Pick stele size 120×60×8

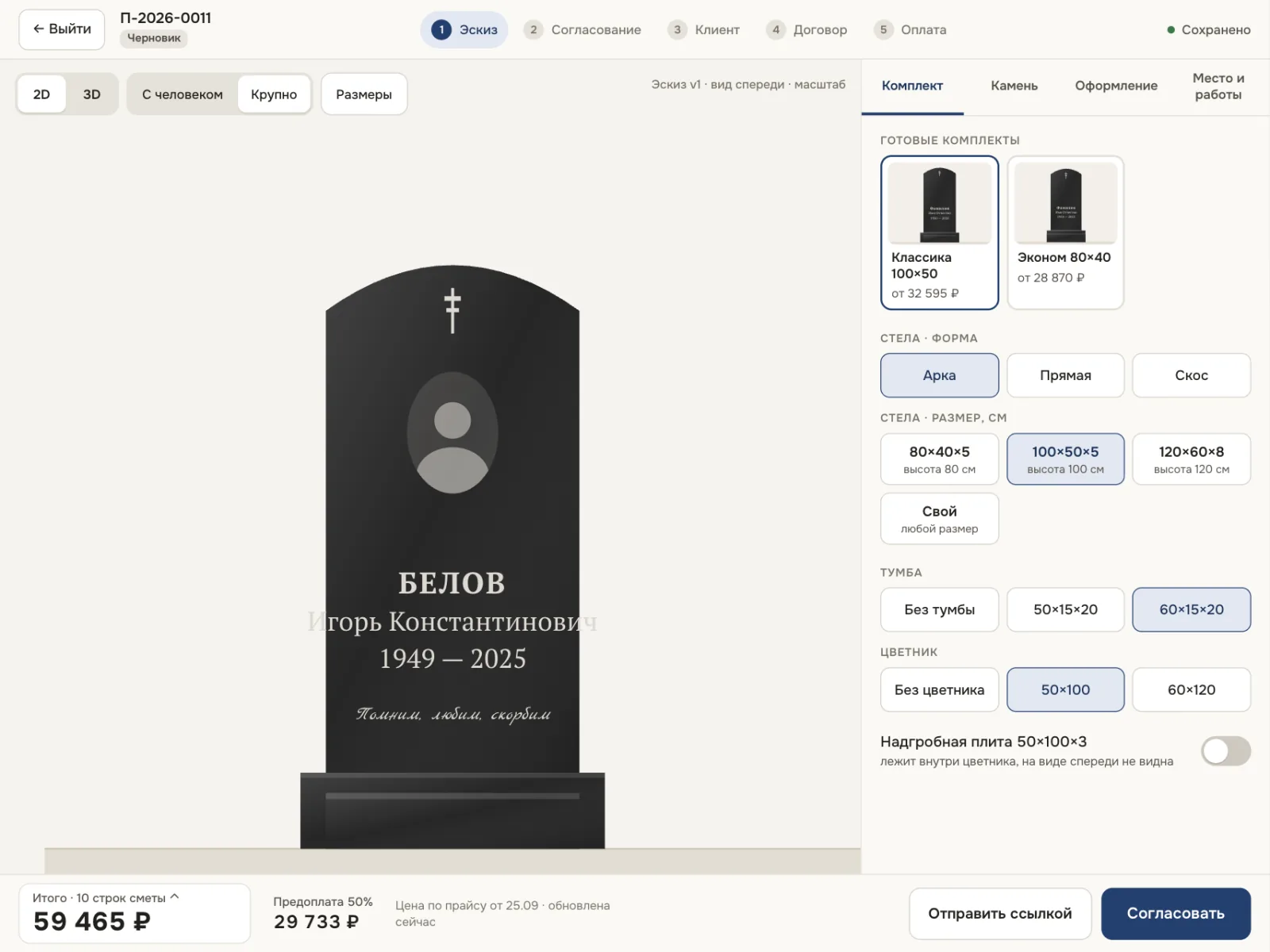click(1191, 459)
